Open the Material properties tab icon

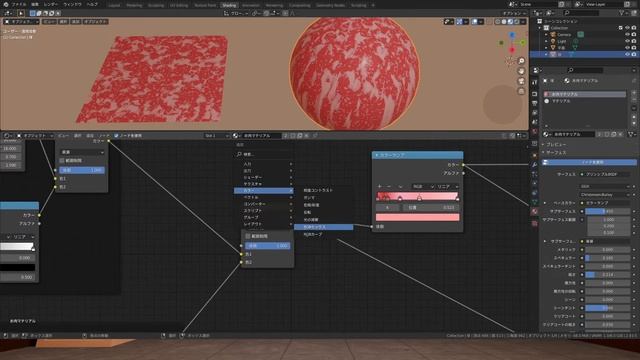tap(534, 211)
